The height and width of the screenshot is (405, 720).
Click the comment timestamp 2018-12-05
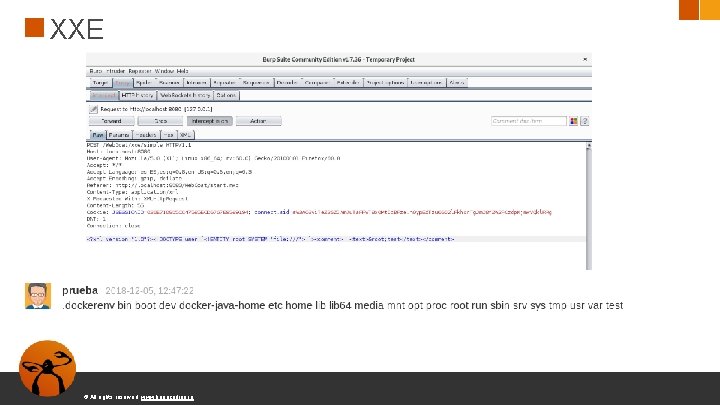pos(149,291)
